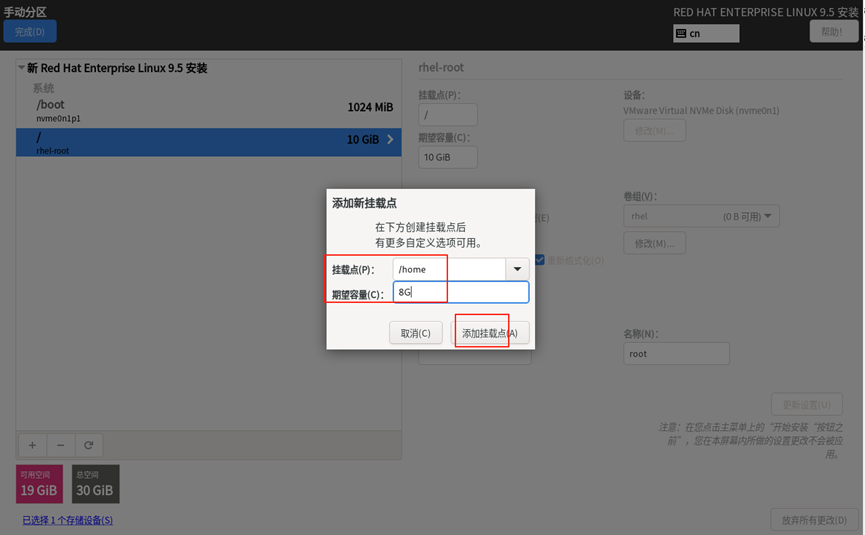Viewport: 865px width, 535px height.
Task: Click the 更新设置(U) update settings button
Action: (807, 405)
